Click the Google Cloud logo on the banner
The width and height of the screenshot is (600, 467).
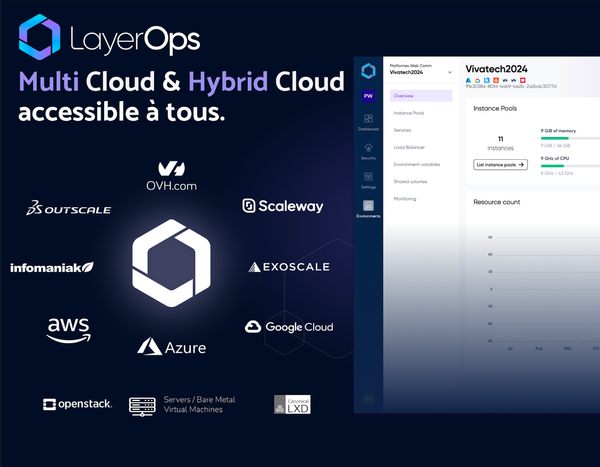[x=289, y=327]
